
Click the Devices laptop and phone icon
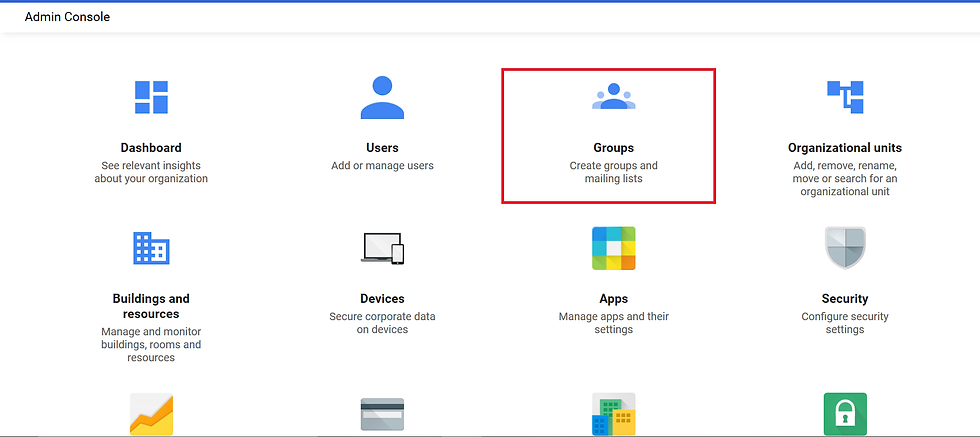pos(382,248)
